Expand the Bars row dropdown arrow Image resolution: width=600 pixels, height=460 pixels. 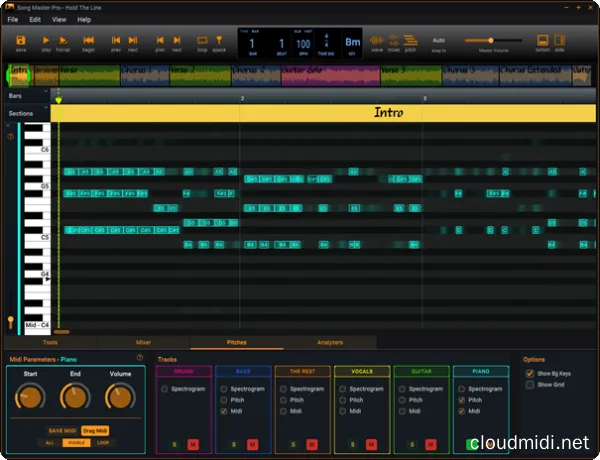pyautogui.click(x=46, y=91)
